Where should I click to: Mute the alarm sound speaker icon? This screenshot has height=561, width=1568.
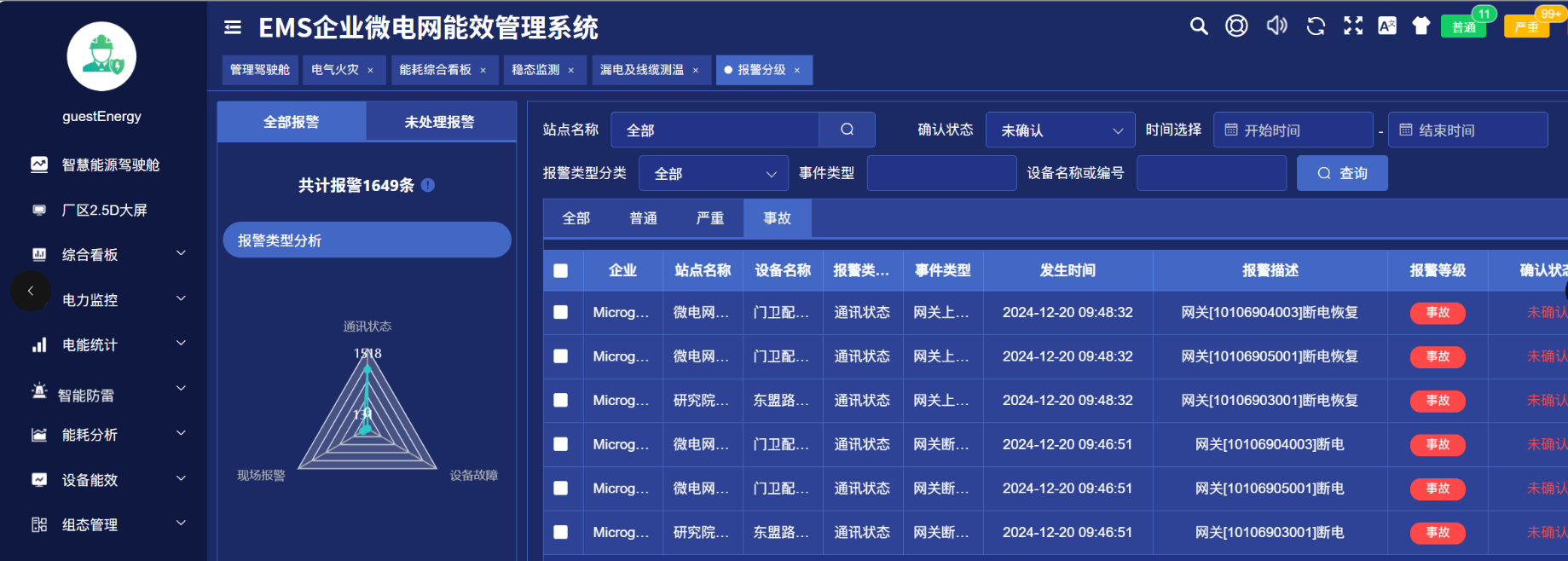point(1276,26)
